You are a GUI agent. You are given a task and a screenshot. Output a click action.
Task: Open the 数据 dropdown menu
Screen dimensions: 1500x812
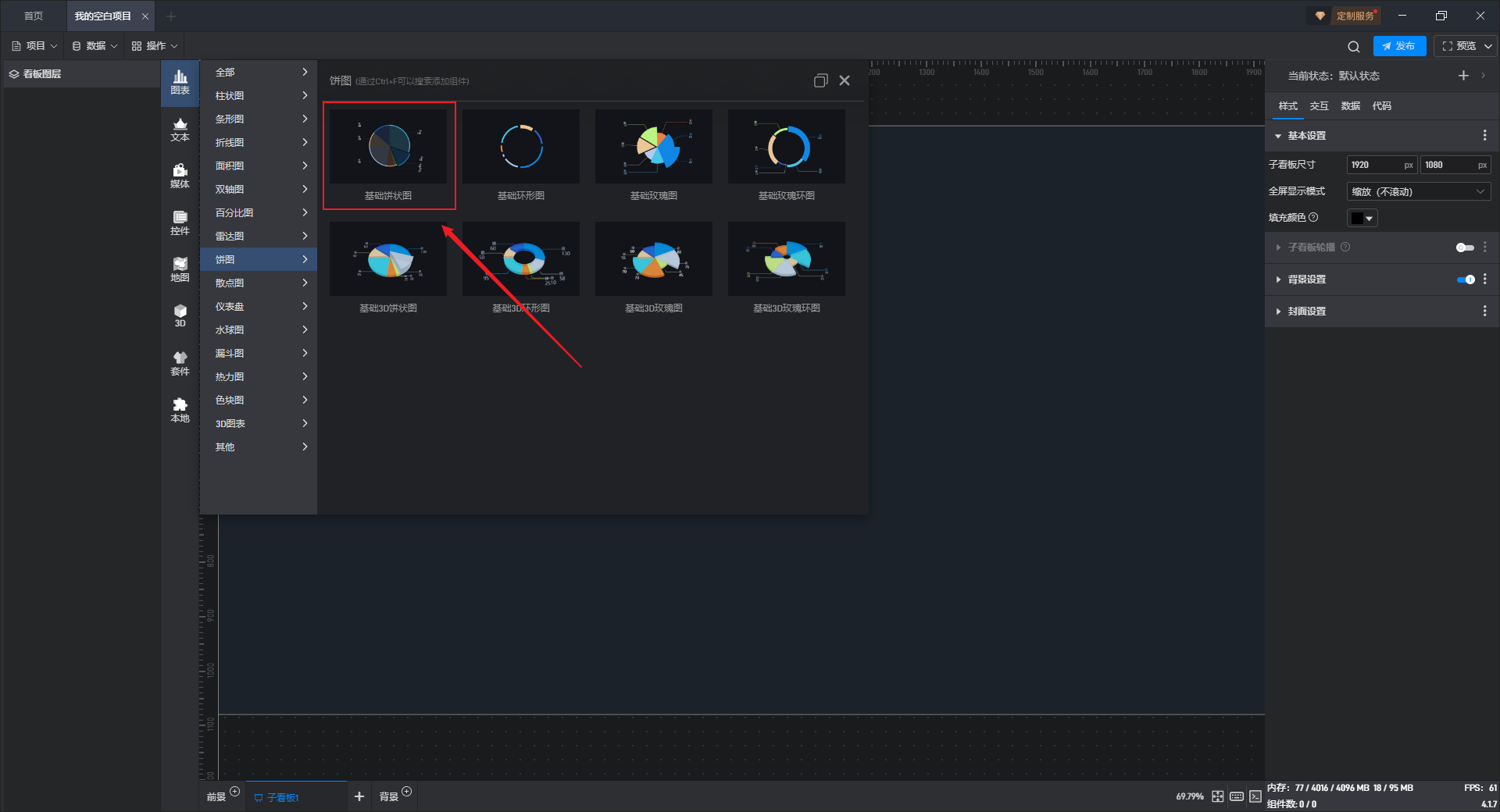point(95,46)
